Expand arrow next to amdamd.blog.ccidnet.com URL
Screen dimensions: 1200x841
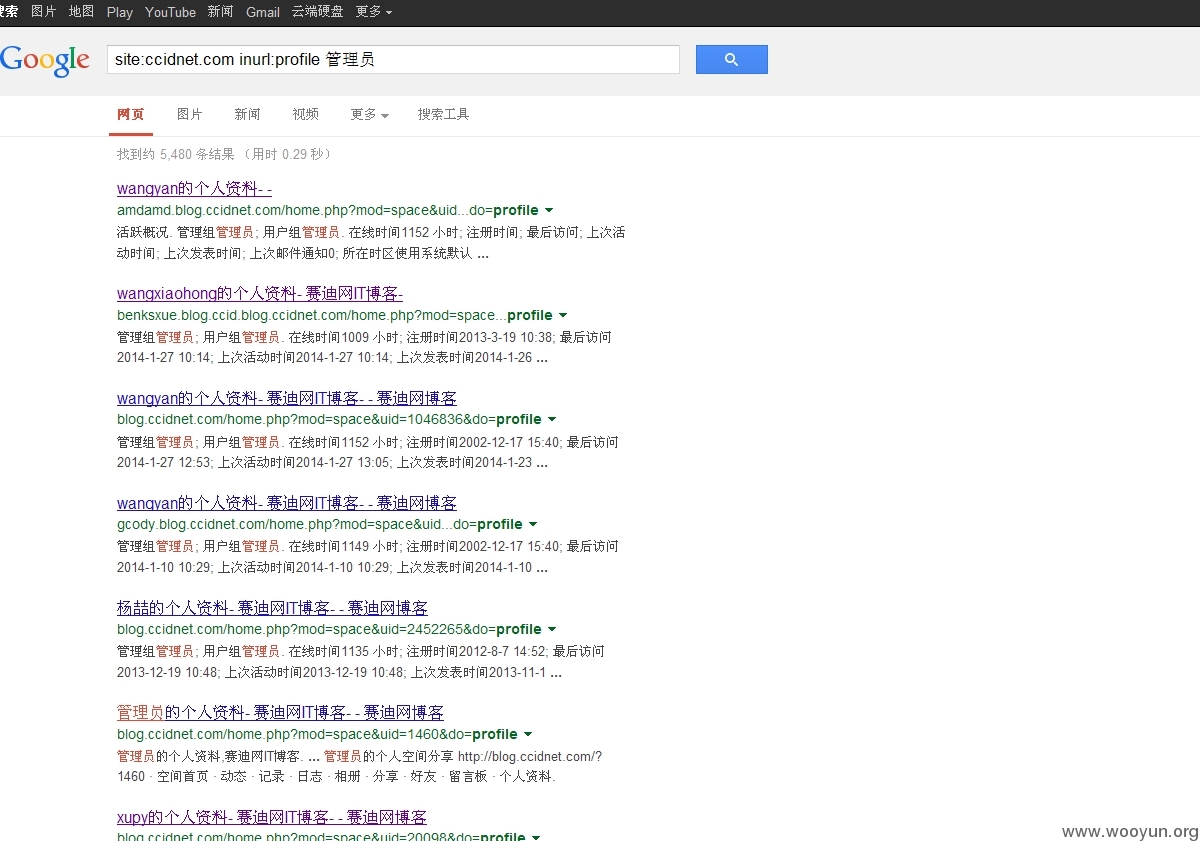[549, 211]
